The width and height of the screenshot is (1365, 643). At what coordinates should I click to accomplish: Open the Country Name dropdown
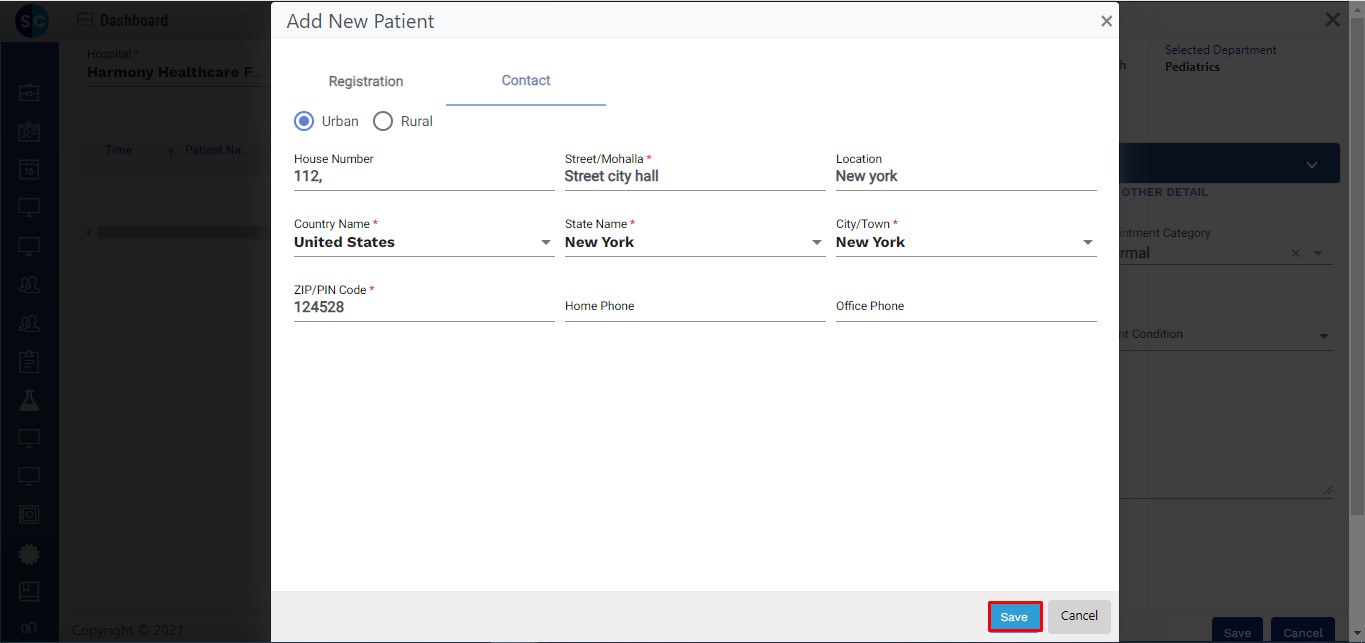click(546, 242)
